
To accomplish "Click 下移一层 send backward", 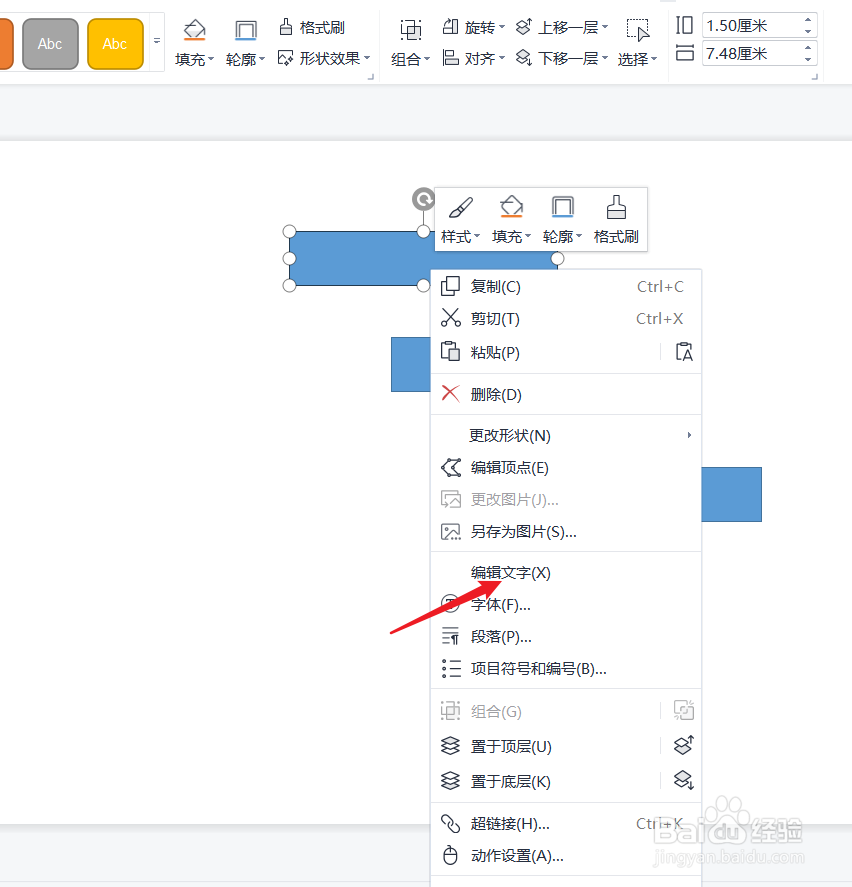I will click(562, 58).
